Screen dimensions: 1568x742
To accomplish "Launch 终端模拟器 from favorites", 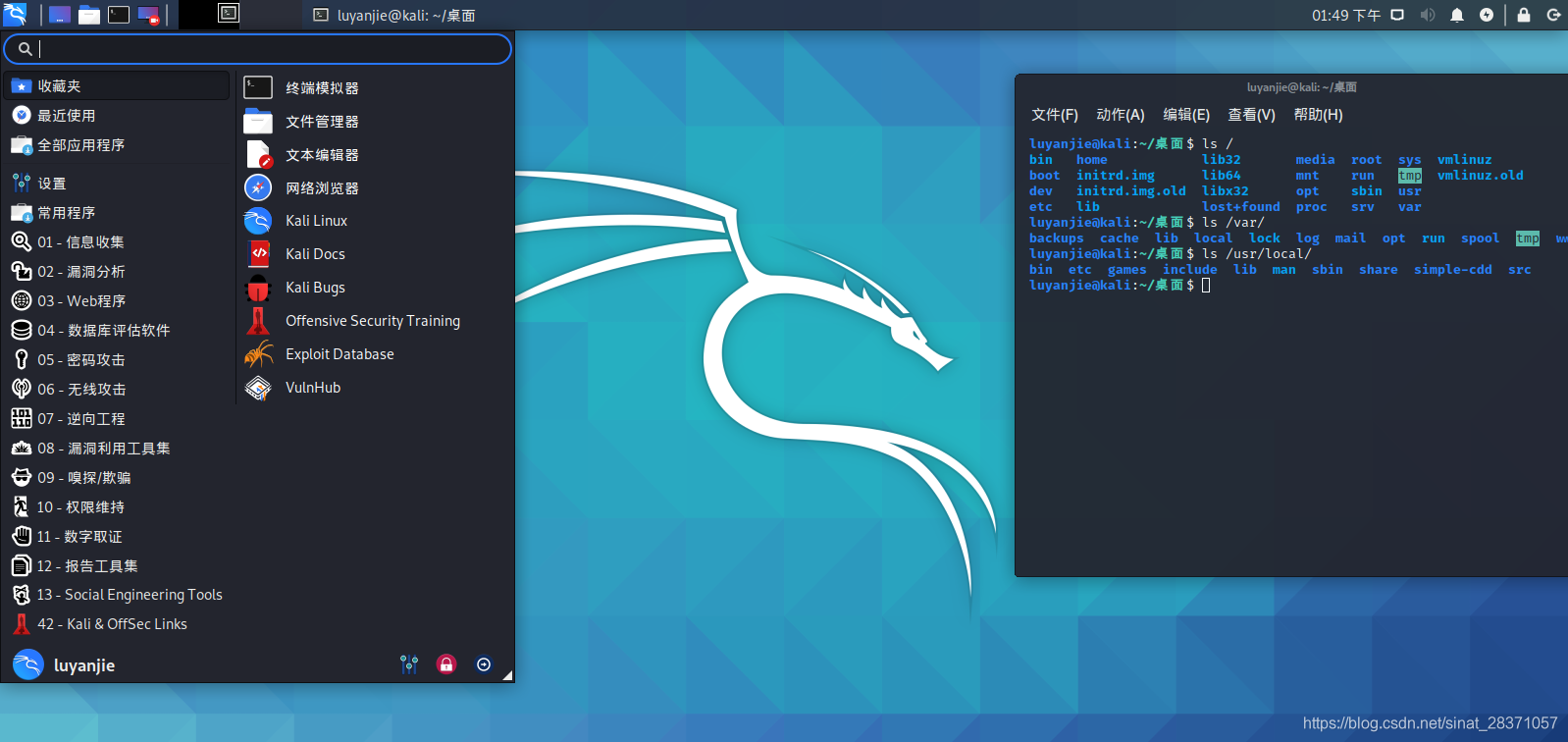I will coord(375,87).
